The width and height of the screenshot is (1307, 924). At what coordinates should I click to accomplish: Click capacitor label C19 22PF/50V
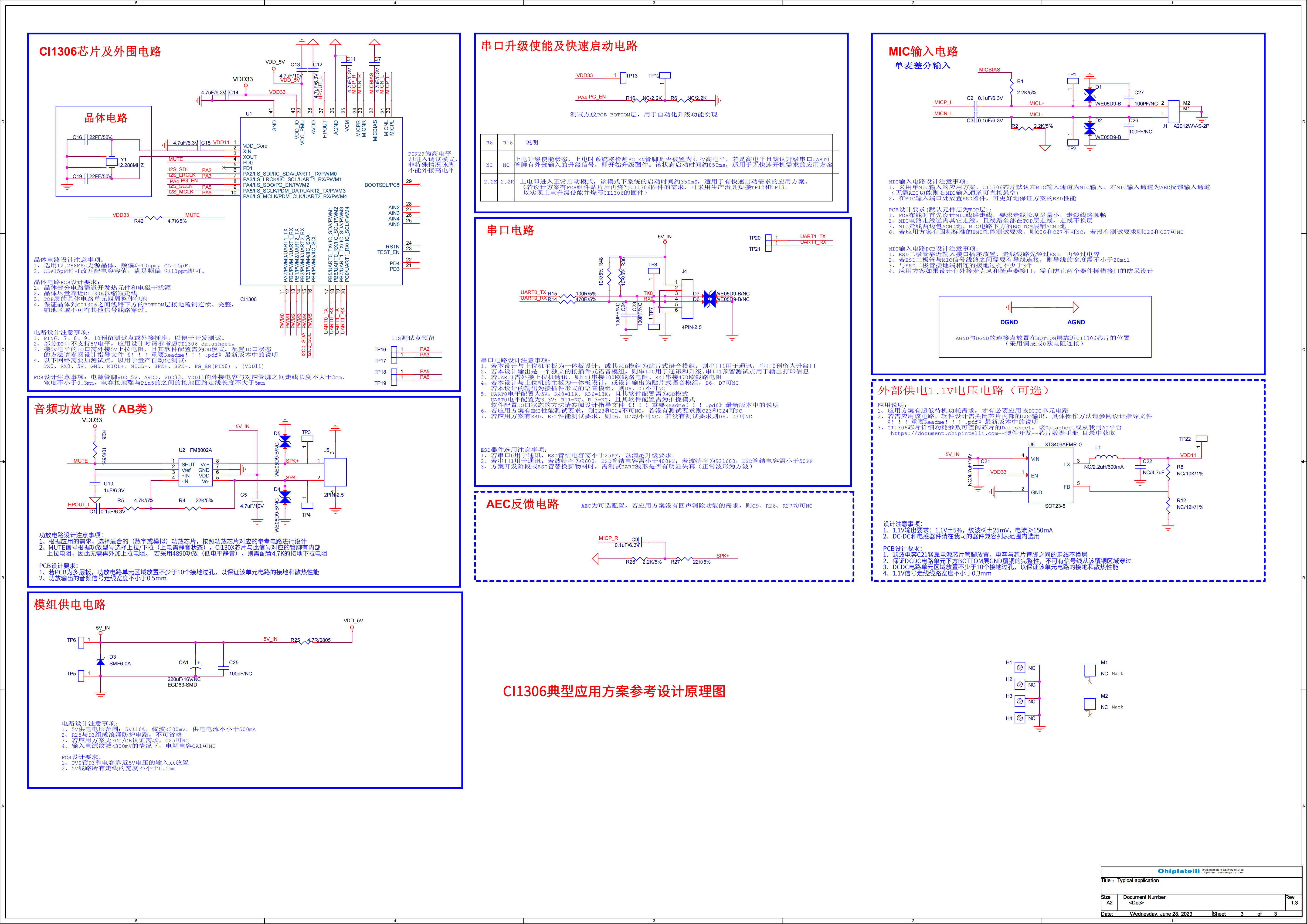pyautogui.click(x=92, y=176)
